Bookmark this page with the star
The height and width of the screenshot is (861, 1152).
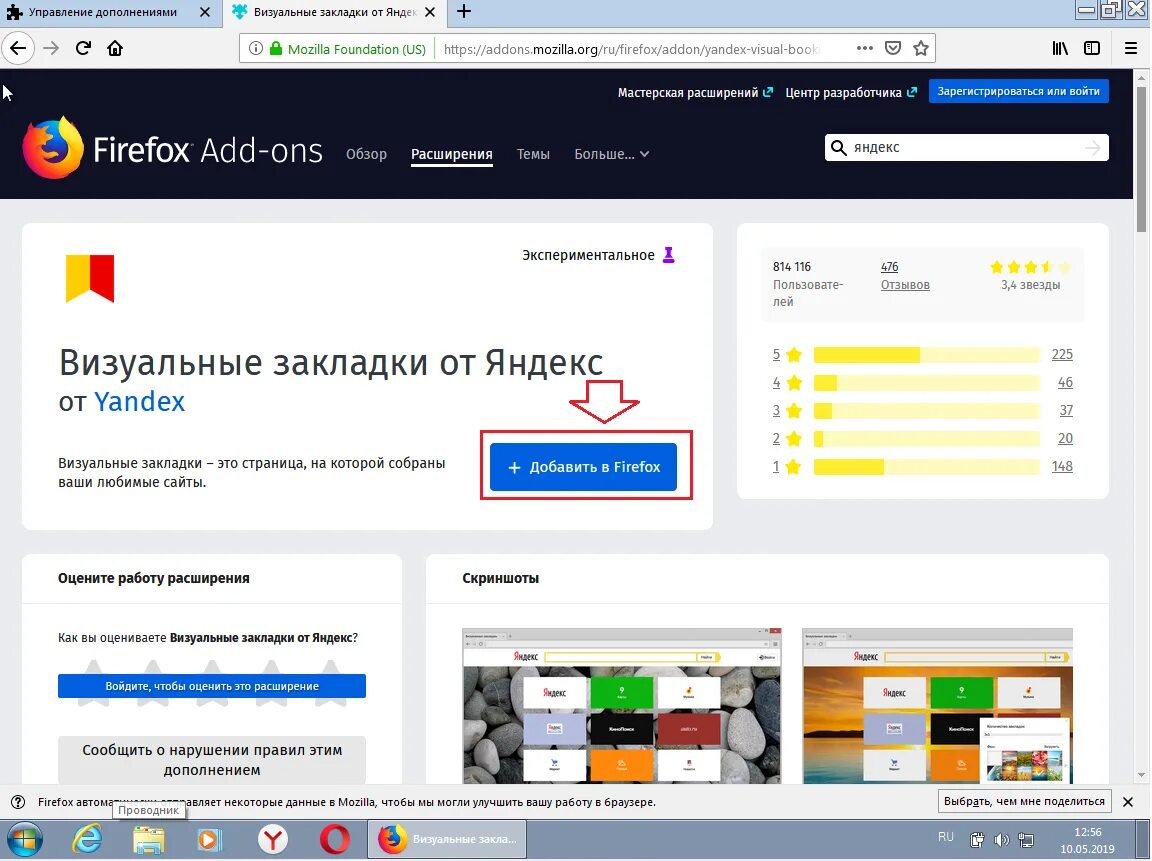click(921, 48)
